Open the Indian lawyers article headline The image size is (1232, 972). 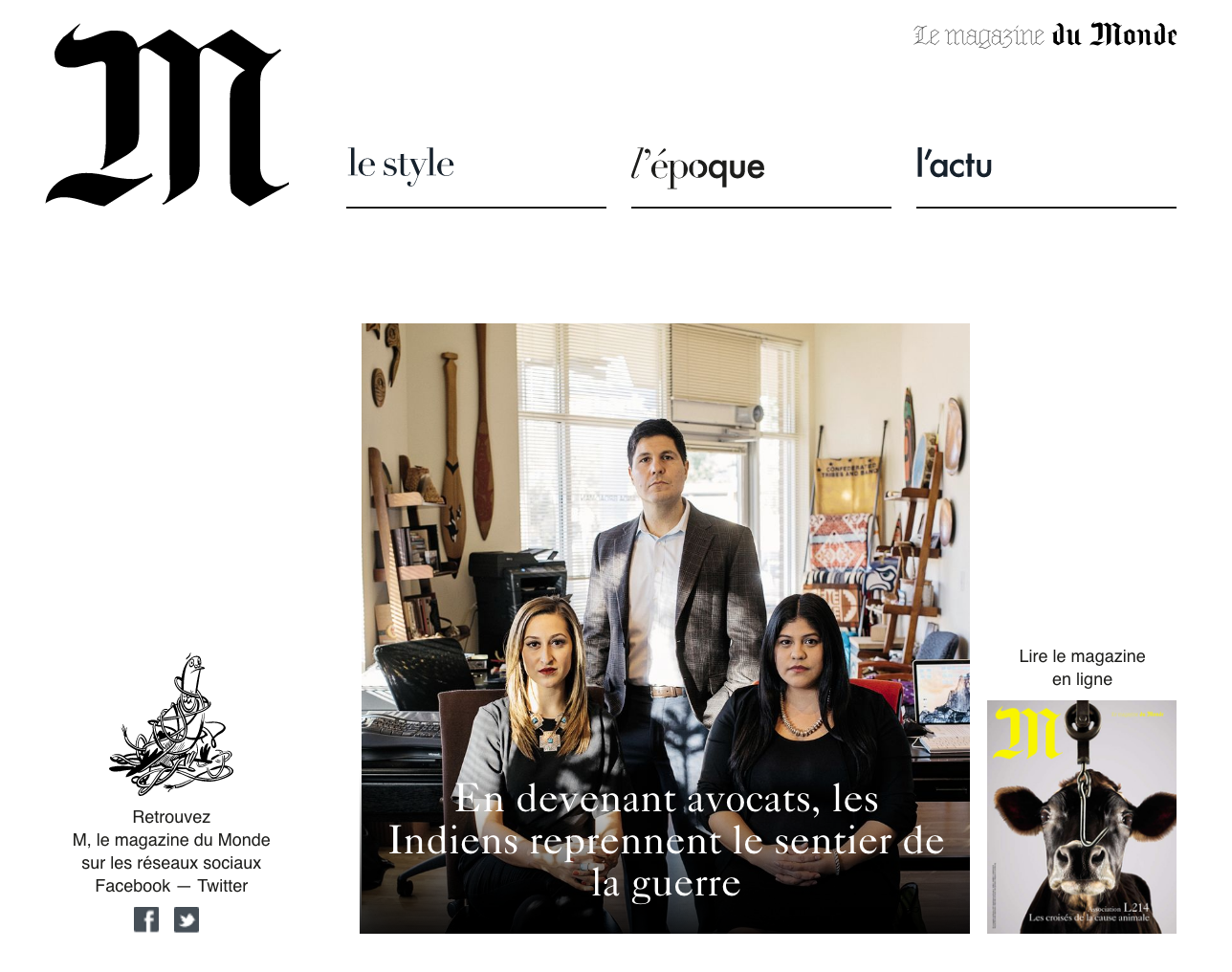click(x=666, y=841)
